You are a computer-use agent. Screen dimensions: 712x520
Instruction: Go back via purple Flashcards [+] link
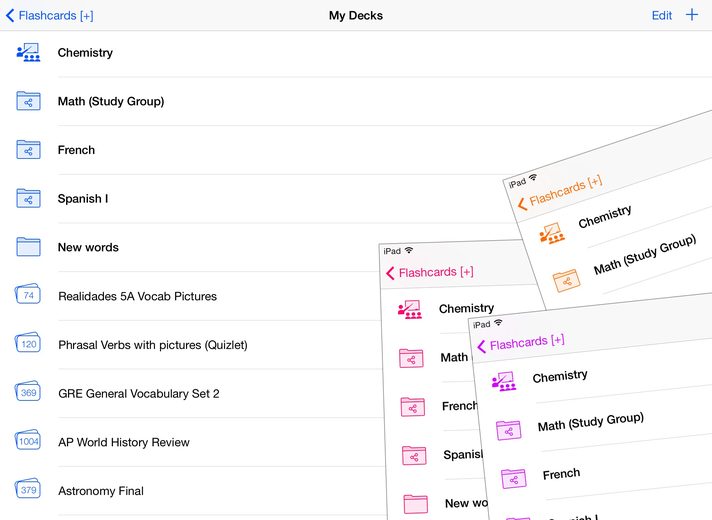point(521,343)
